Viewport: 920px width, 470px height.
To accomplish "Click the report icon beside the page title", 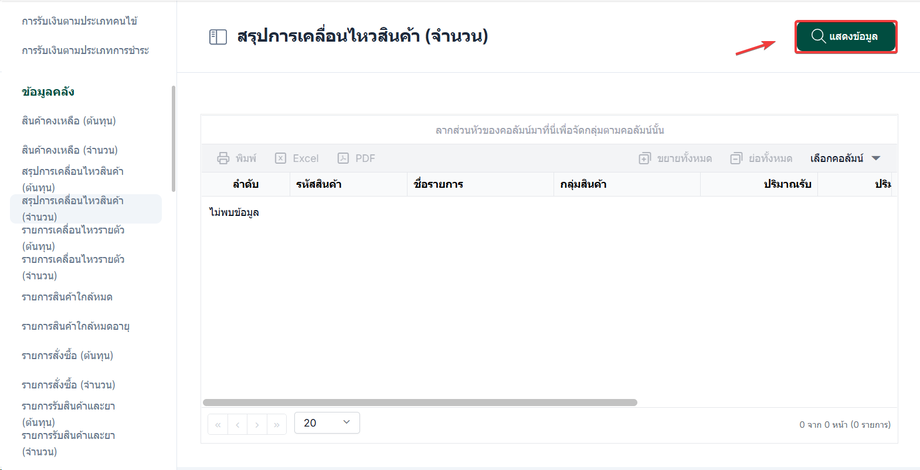I will click(x=218, y=38).
